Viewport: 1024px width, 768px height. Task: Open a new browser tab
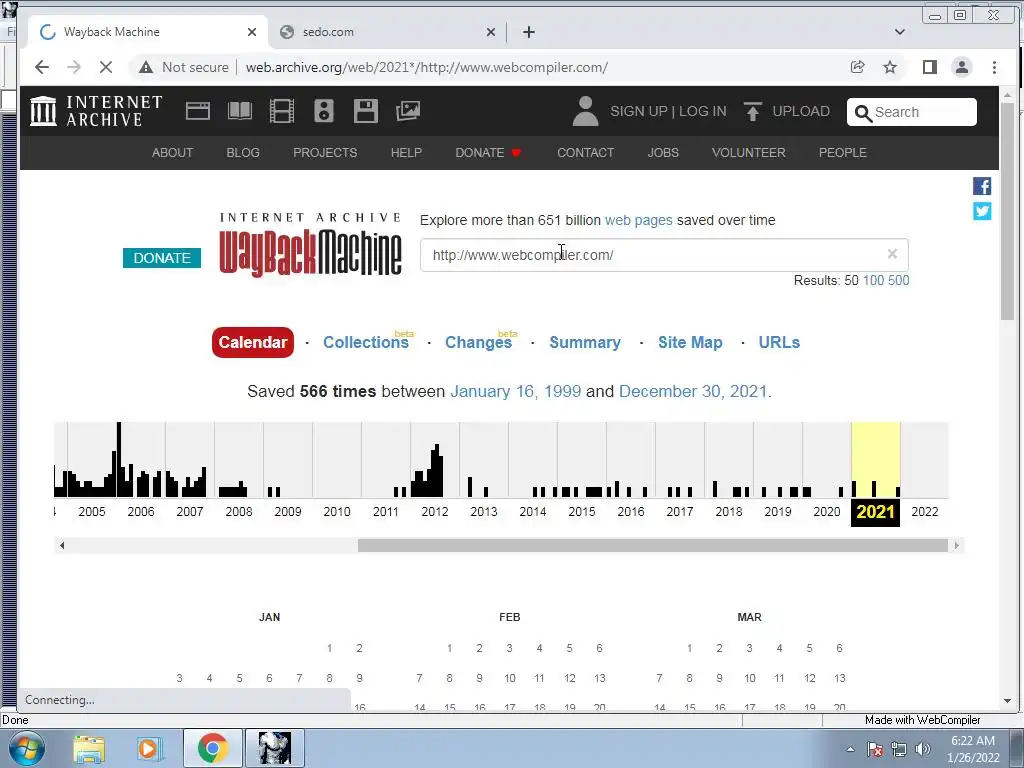(529, 32)
